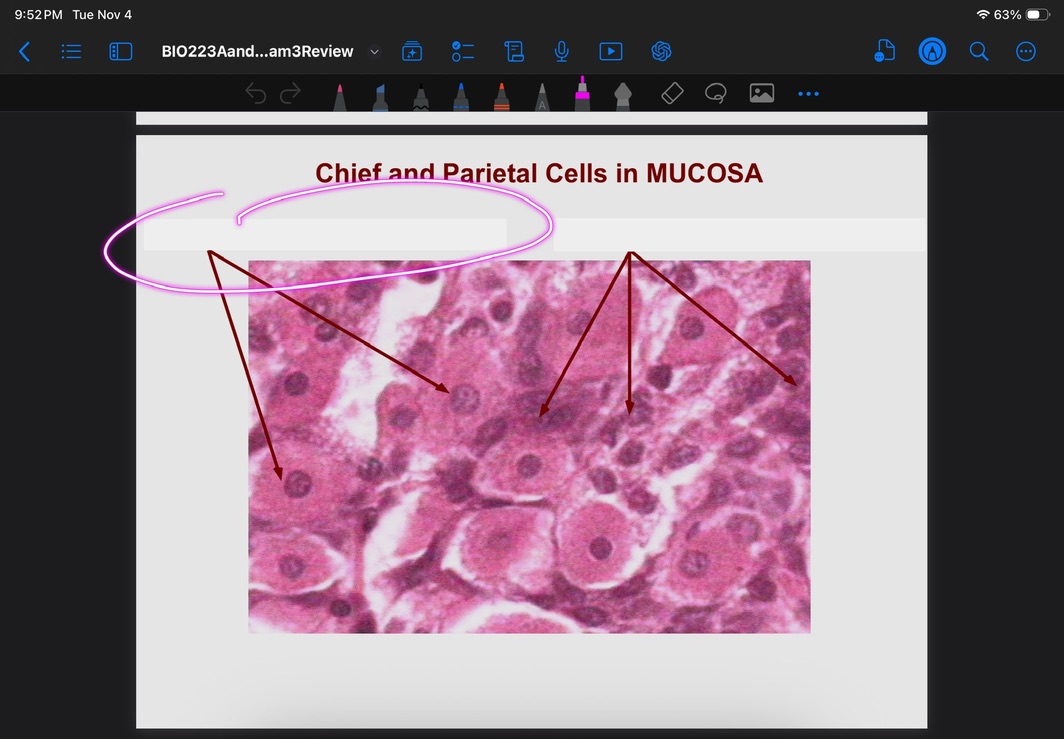Select the text pencil tool labeled A
The width and height of the screenshot is (1064, 739).
point(542,97)
